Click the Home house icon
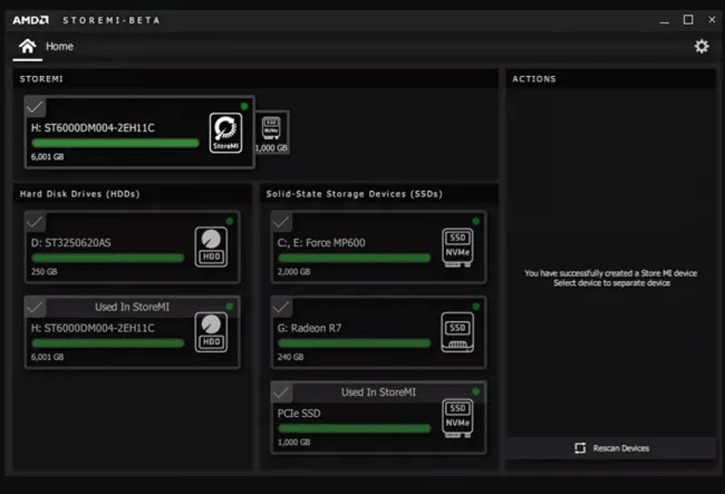 tap(27, 46)
